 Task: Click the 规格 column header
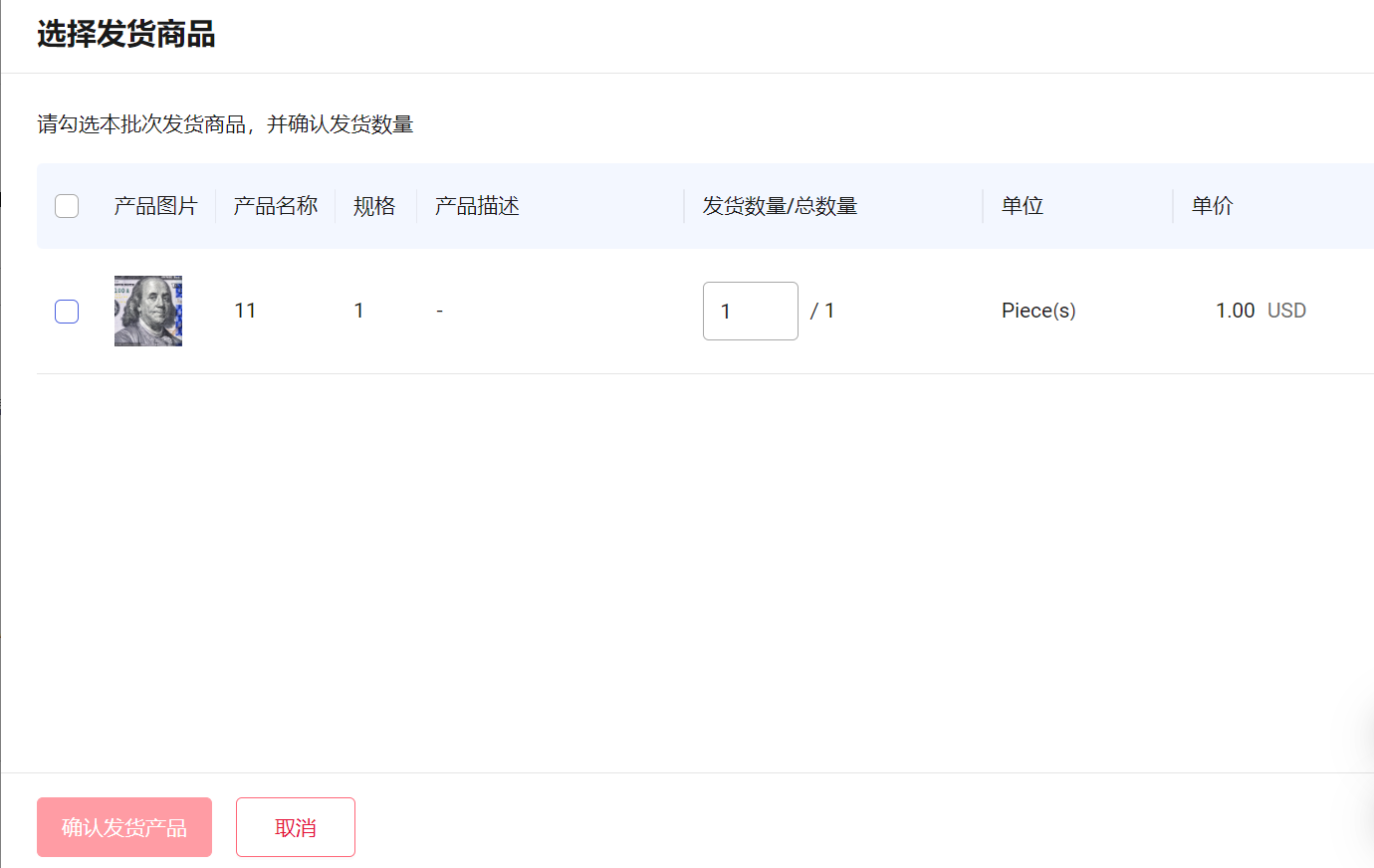pos(375,205)
